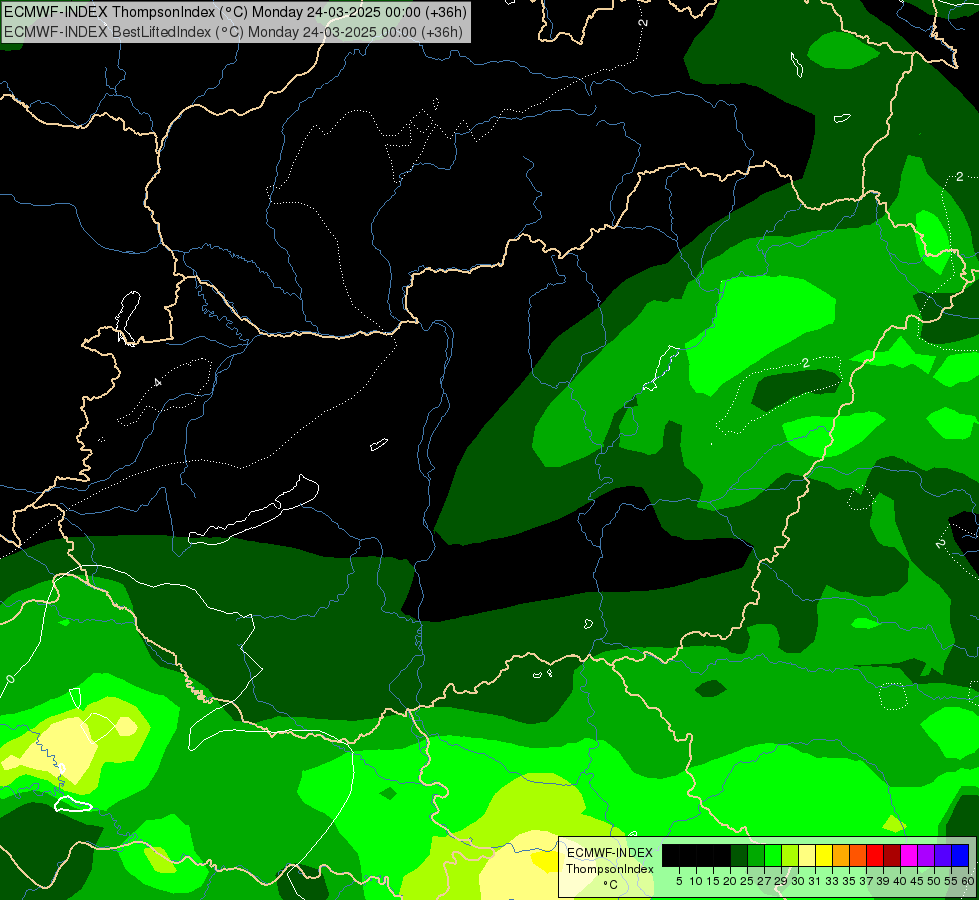This screenshot has width=979, height=900.
Task: Click the ThompsonIndex title line at top
Action: point(235,12)
